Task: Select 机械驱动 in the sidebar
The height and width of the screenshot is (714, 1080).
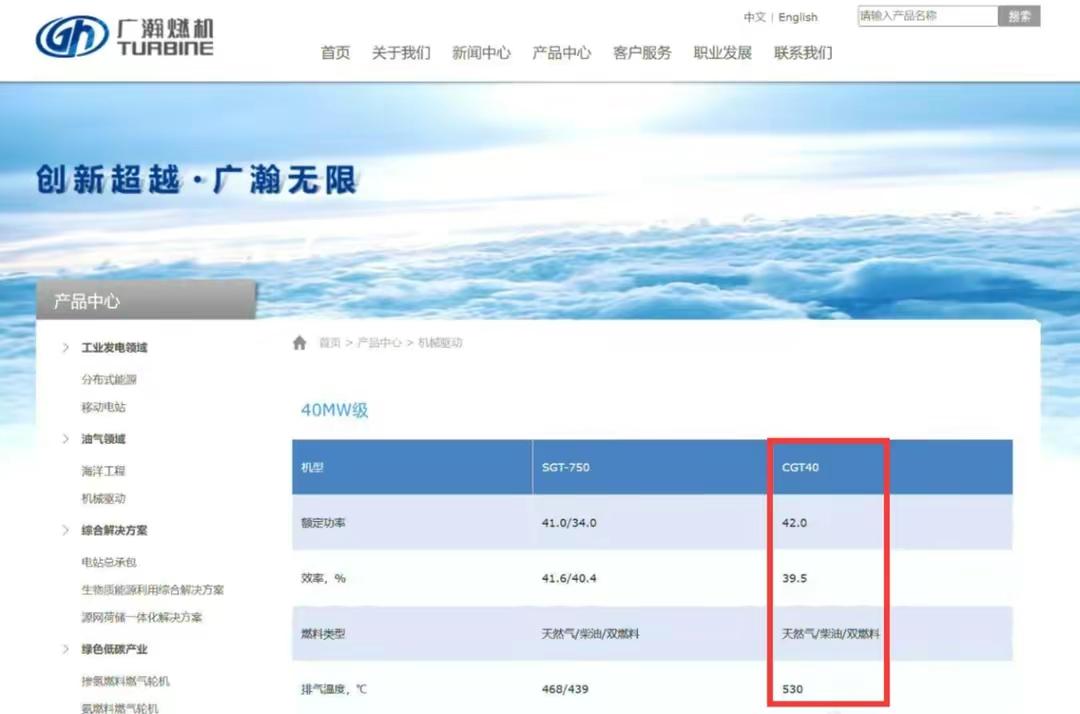Action: [106, 498]
